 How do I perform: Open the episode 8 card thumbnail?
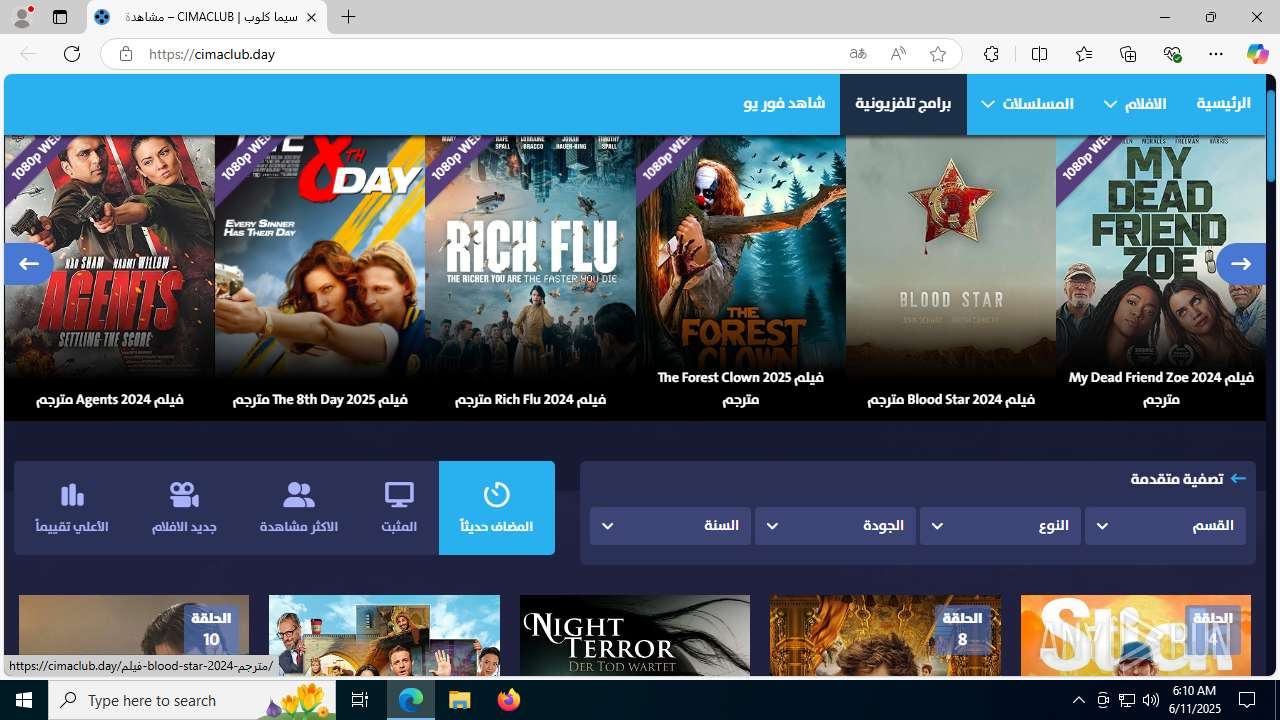885,636
